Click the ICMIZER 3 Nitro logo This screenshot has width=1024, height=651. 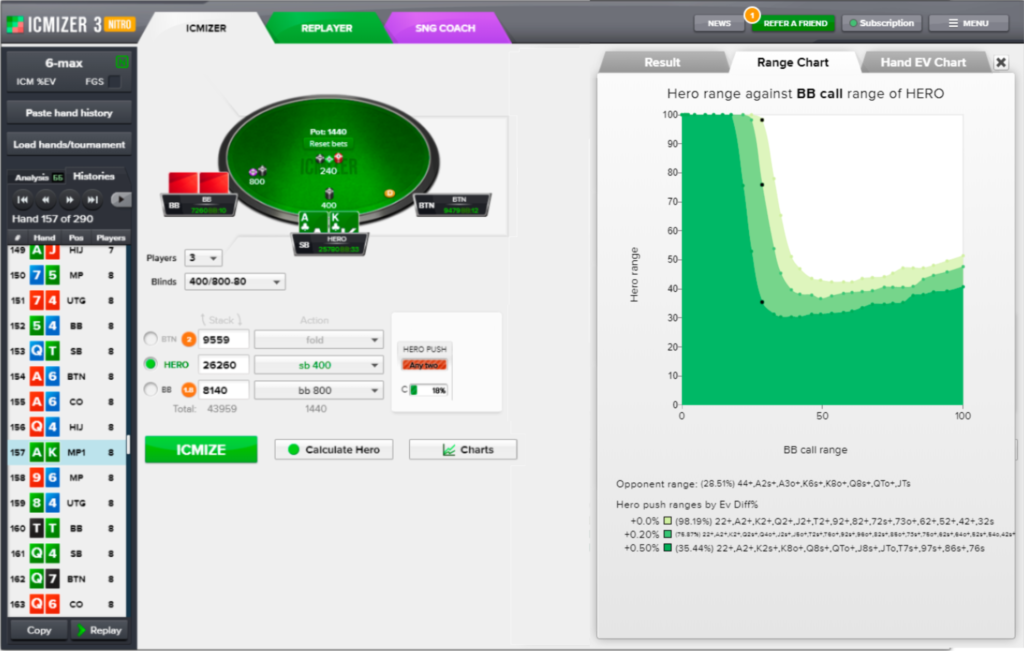coord(71,25)
